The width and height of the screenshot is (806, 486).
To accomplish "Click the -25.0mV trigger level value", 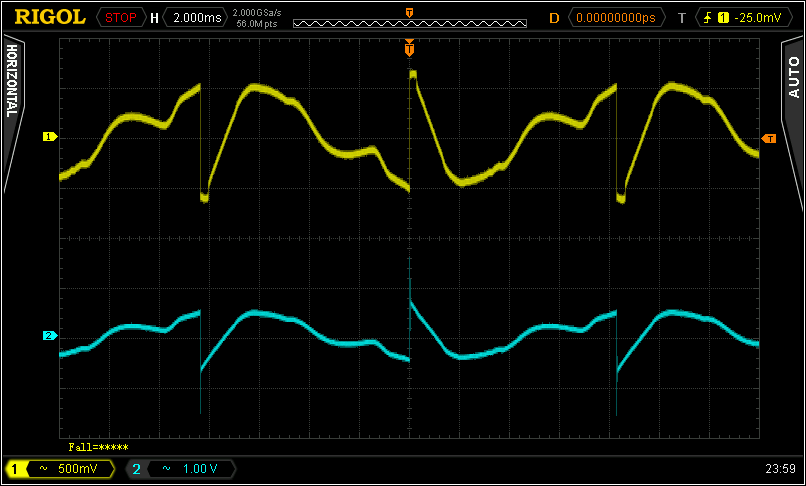I will (x=757, y=17).
